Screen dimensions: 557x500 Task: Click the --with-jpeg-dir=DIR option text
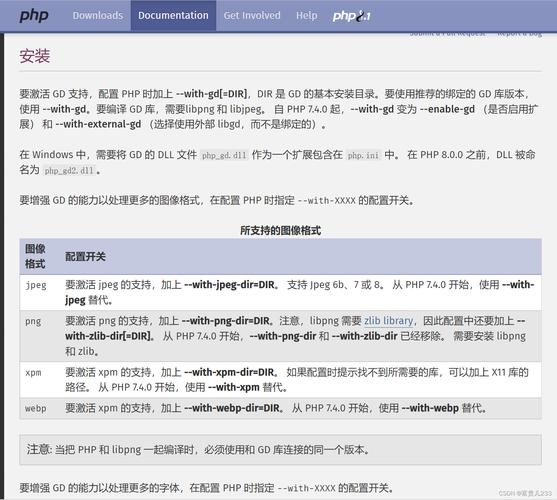230,285
